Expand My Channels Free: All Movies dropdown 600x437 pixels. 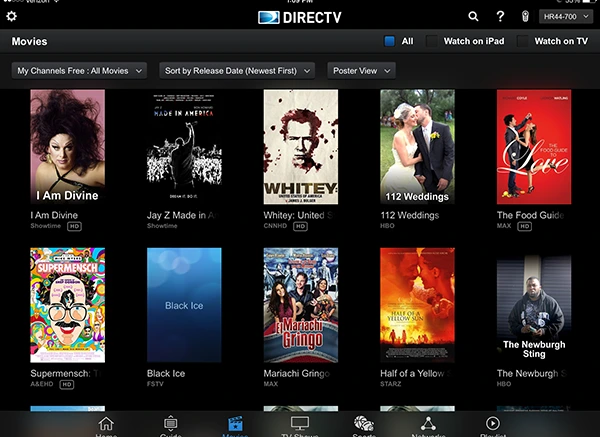coord(80,71)
